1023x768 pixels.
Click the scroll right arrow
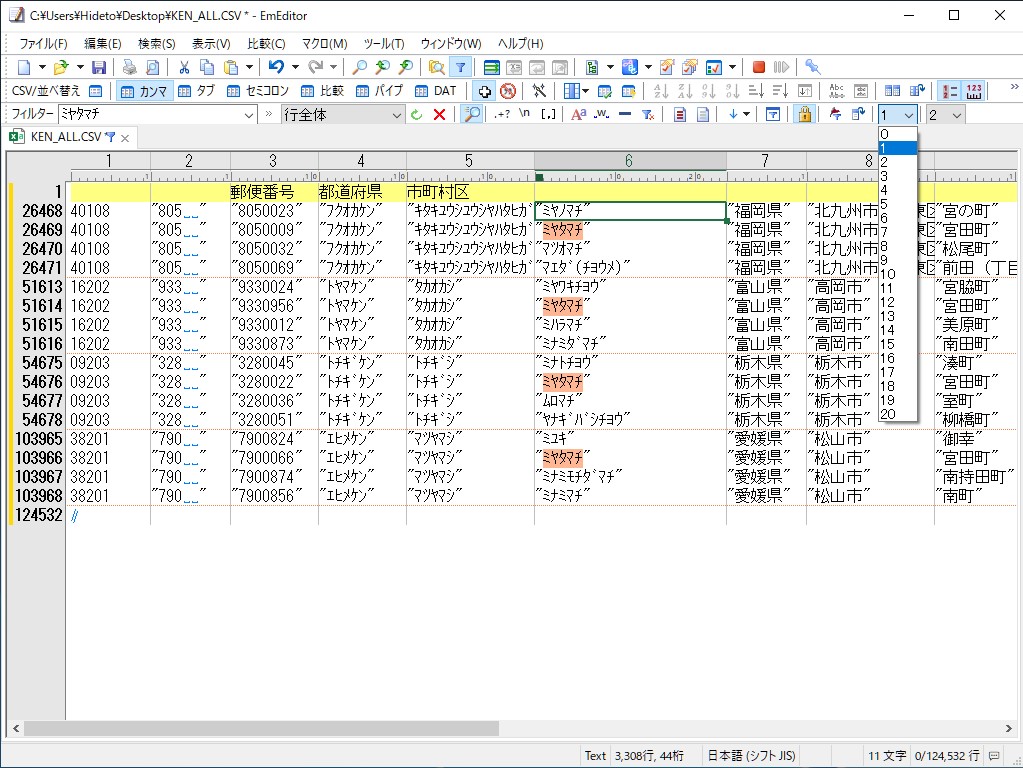(1009, 728)
